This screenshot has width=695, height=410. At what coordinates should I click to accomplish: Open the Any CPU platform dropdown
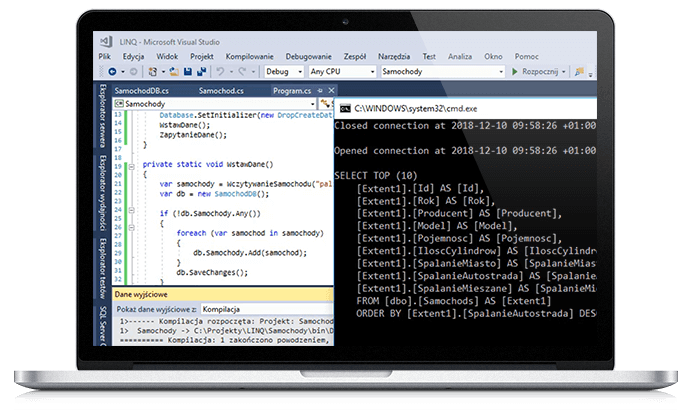pos(339,72)
